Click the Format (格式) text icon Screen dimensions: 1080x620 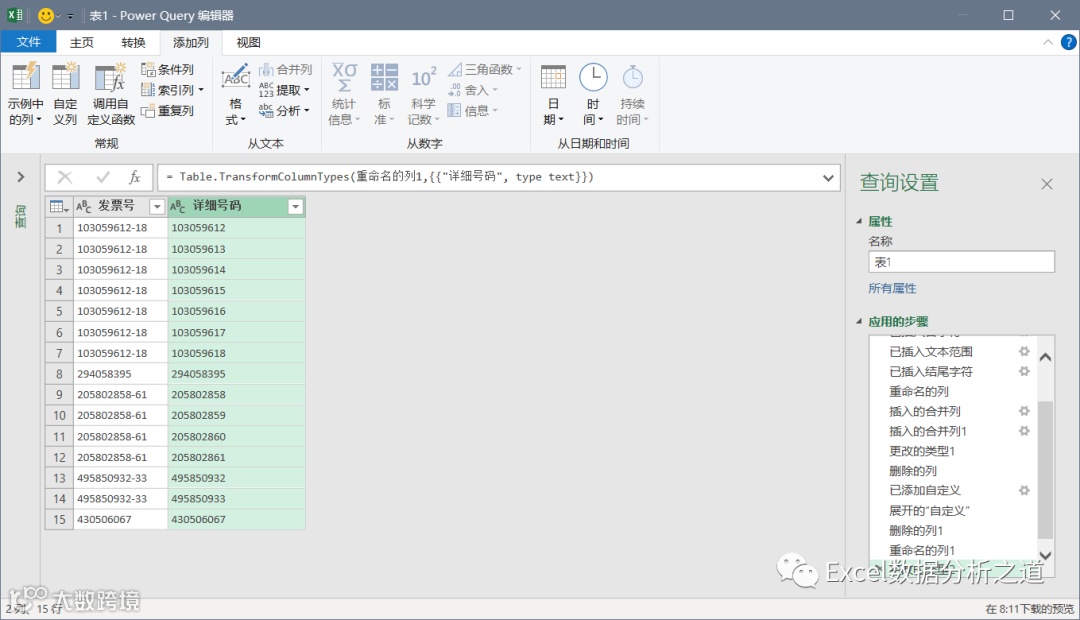235,78
